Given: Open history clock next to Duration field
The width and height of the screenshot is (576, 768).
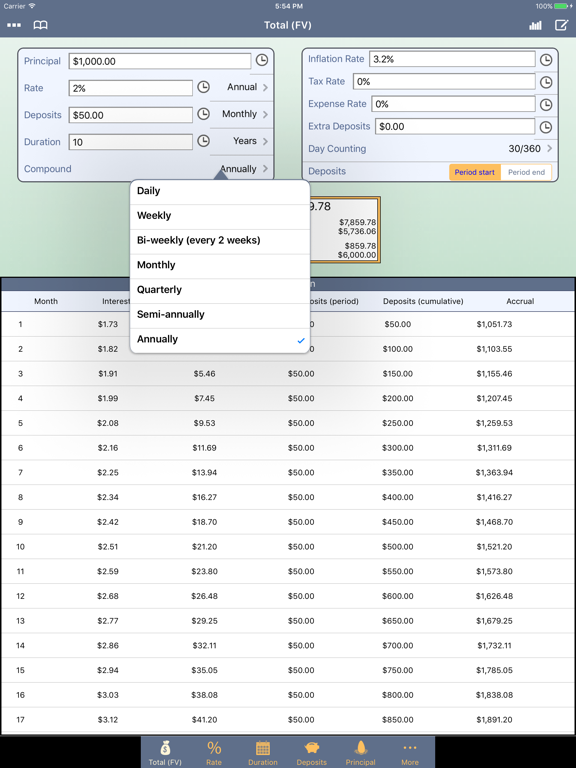Looking at the screenshot, I should click(x=203, y=141).
